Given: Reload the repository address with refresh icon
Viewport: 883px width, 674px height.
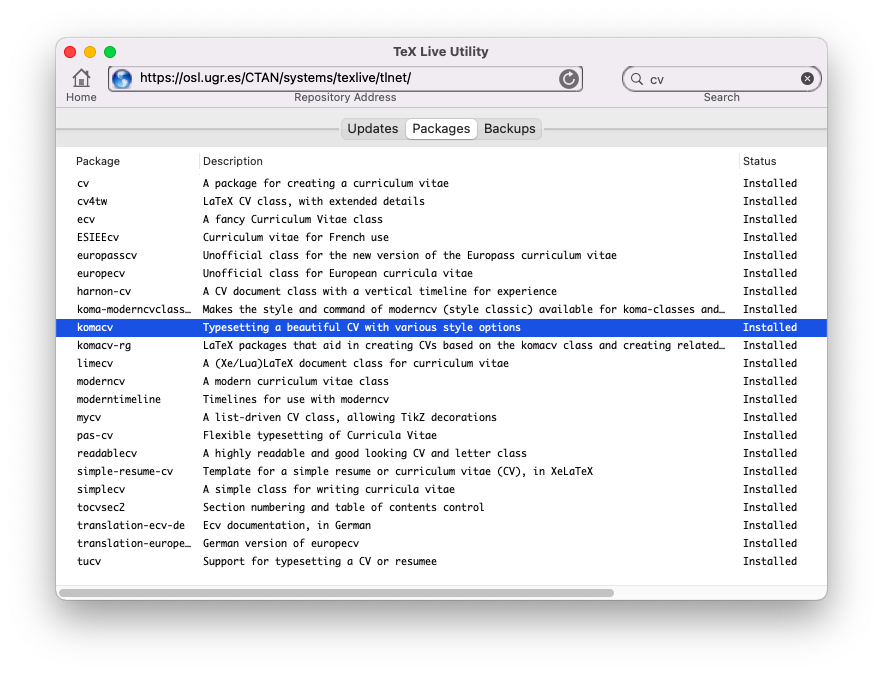Looking at the screenshot, I should (x=569, y=79).
